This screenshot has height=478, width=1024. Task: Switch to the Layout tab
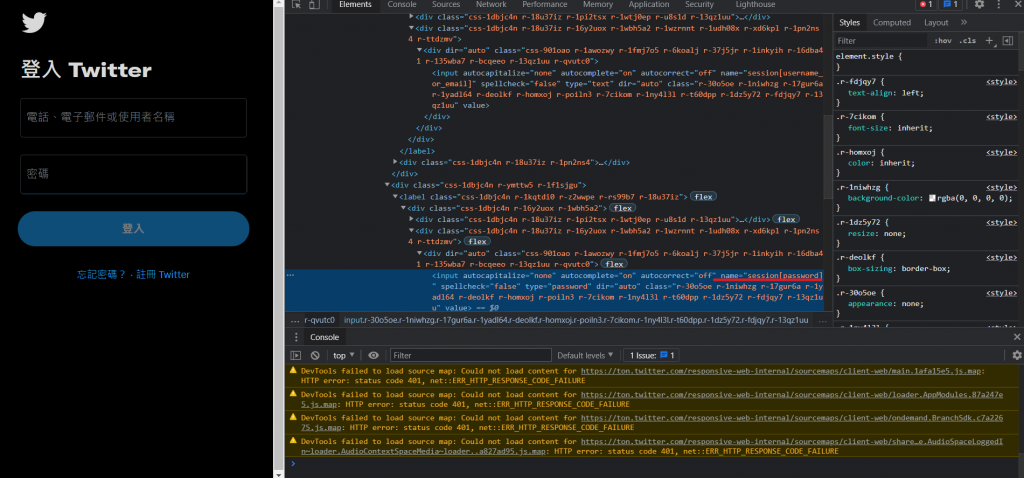click(936, 23)
